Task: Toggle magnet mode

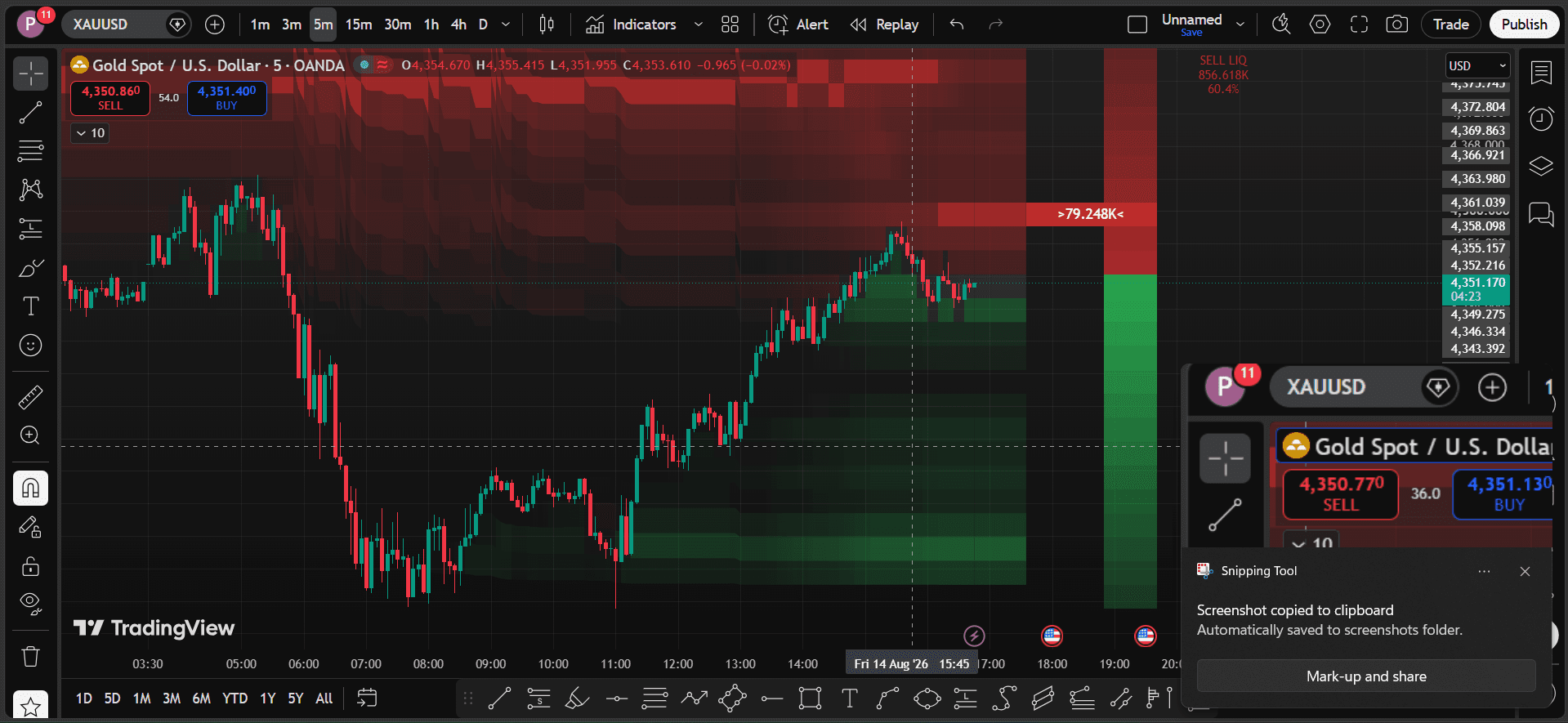Action: tap(31, 489)
